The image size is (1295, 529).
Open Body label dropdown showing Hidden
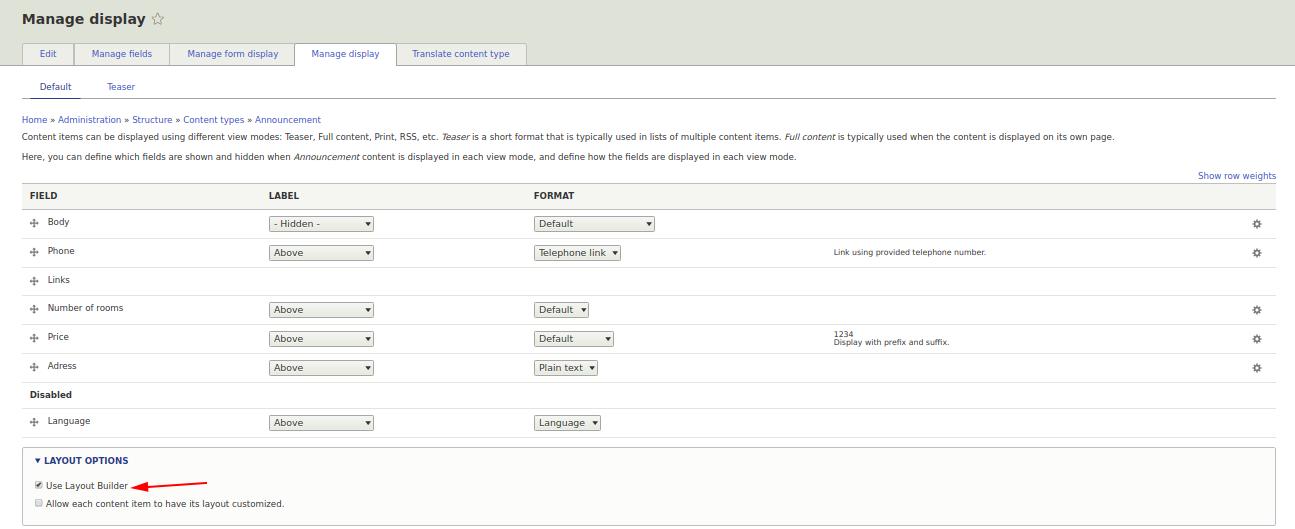click(x=321, y=224)
